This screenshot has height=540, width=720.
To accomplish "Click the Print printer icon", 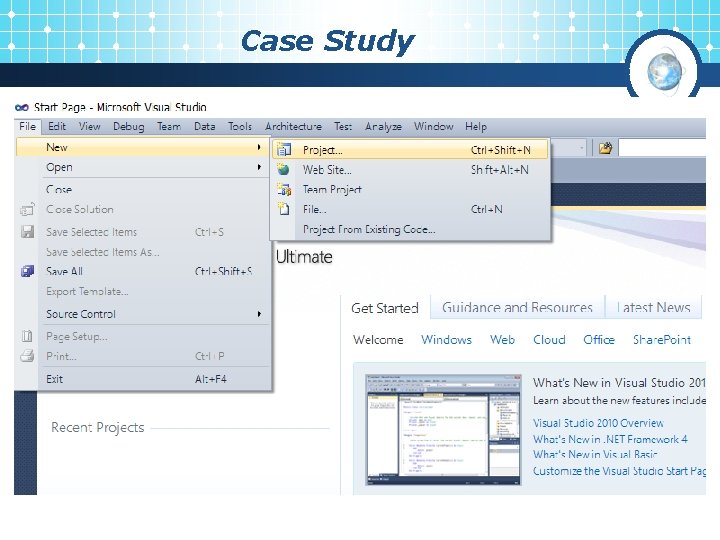I will pos(27,355).
